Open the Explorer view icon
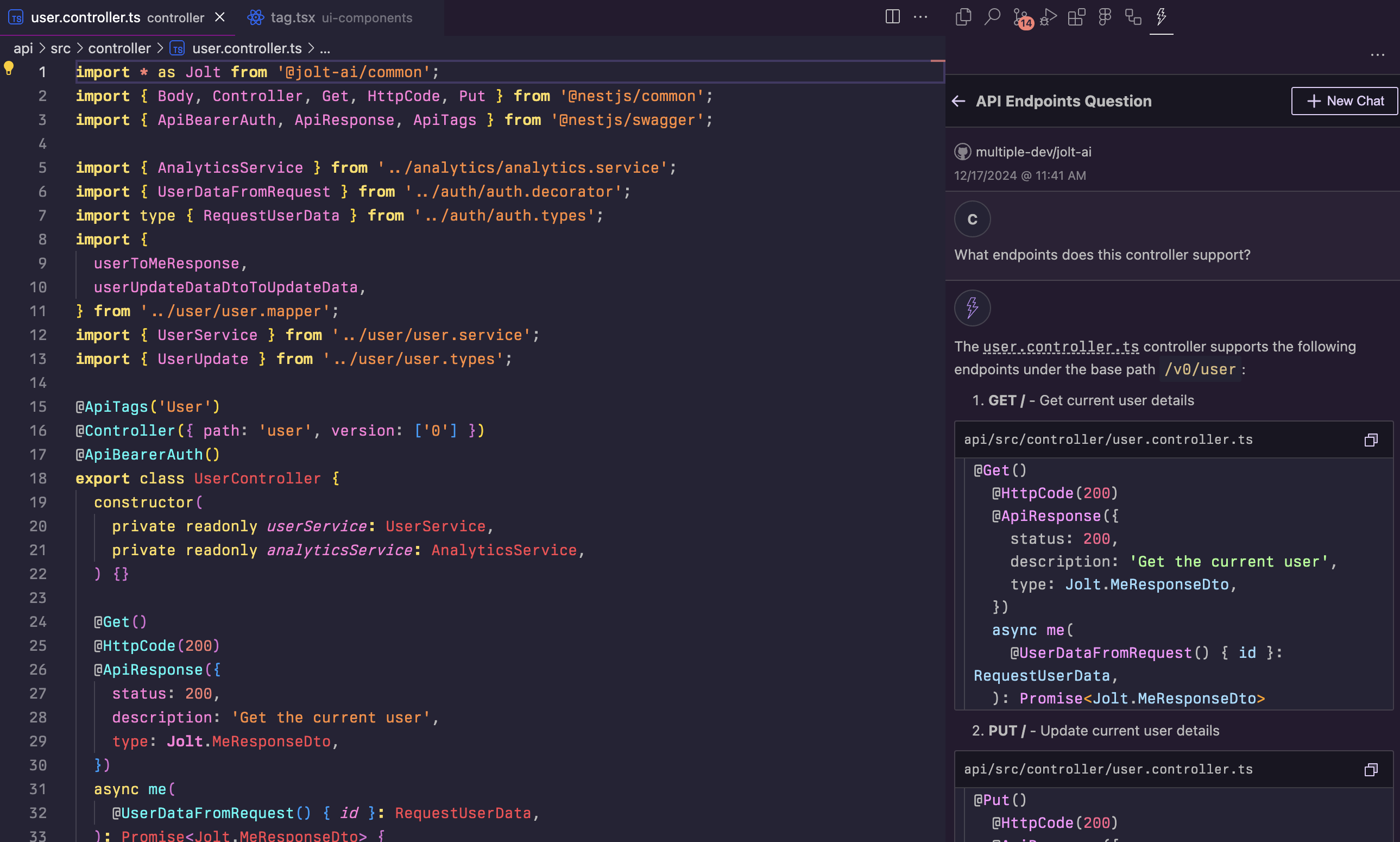The height and width of the screenshot is (842, 1400). click(963, 17)
